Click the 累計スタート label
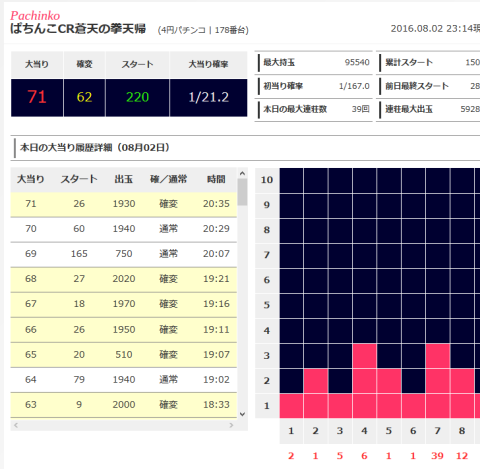Screen dimensions: 480x469 click(x=409, y=62)
